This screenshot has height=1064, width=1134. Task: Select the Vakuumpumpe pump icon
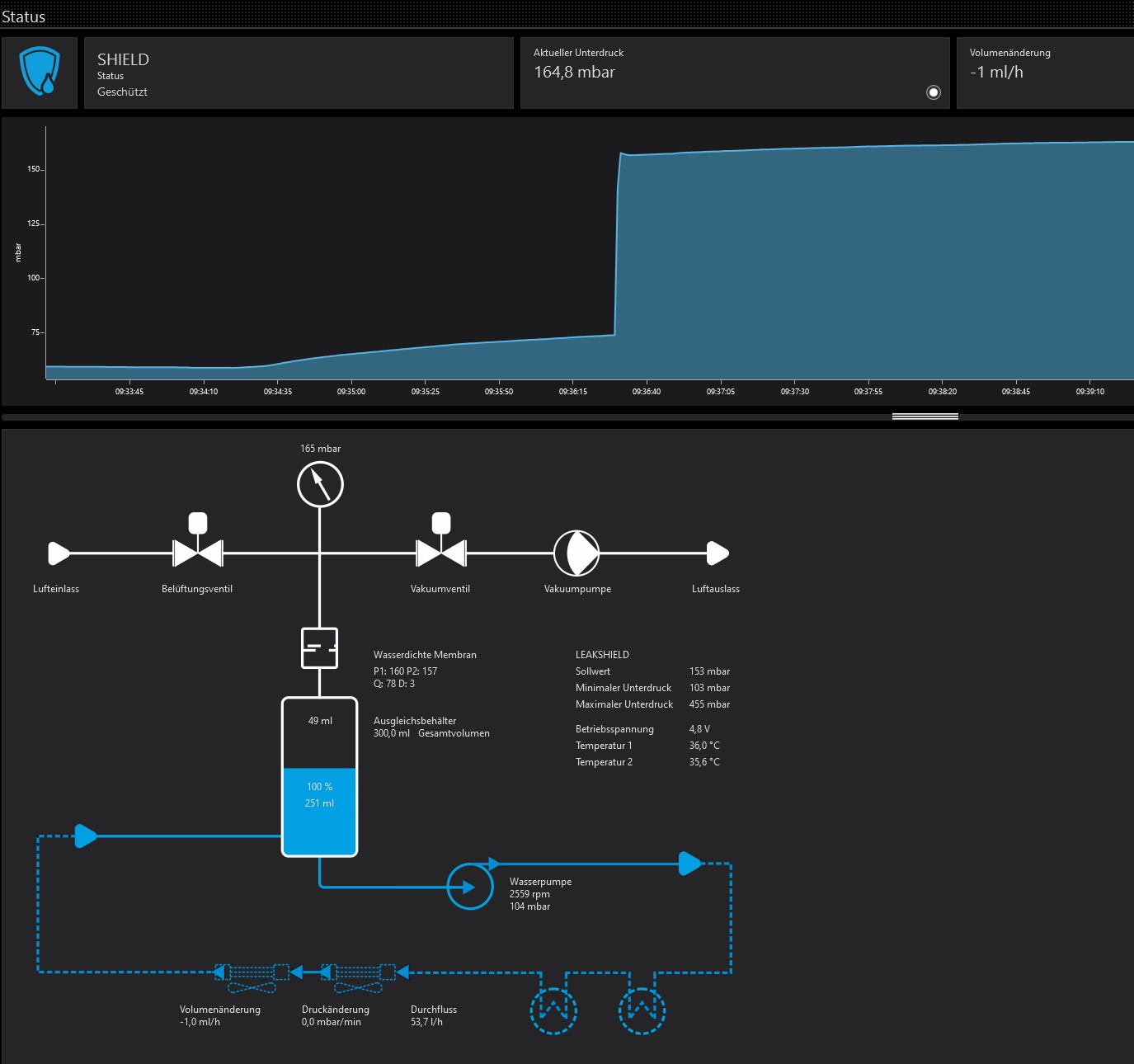pyautogui.click(x=576, y=553)
